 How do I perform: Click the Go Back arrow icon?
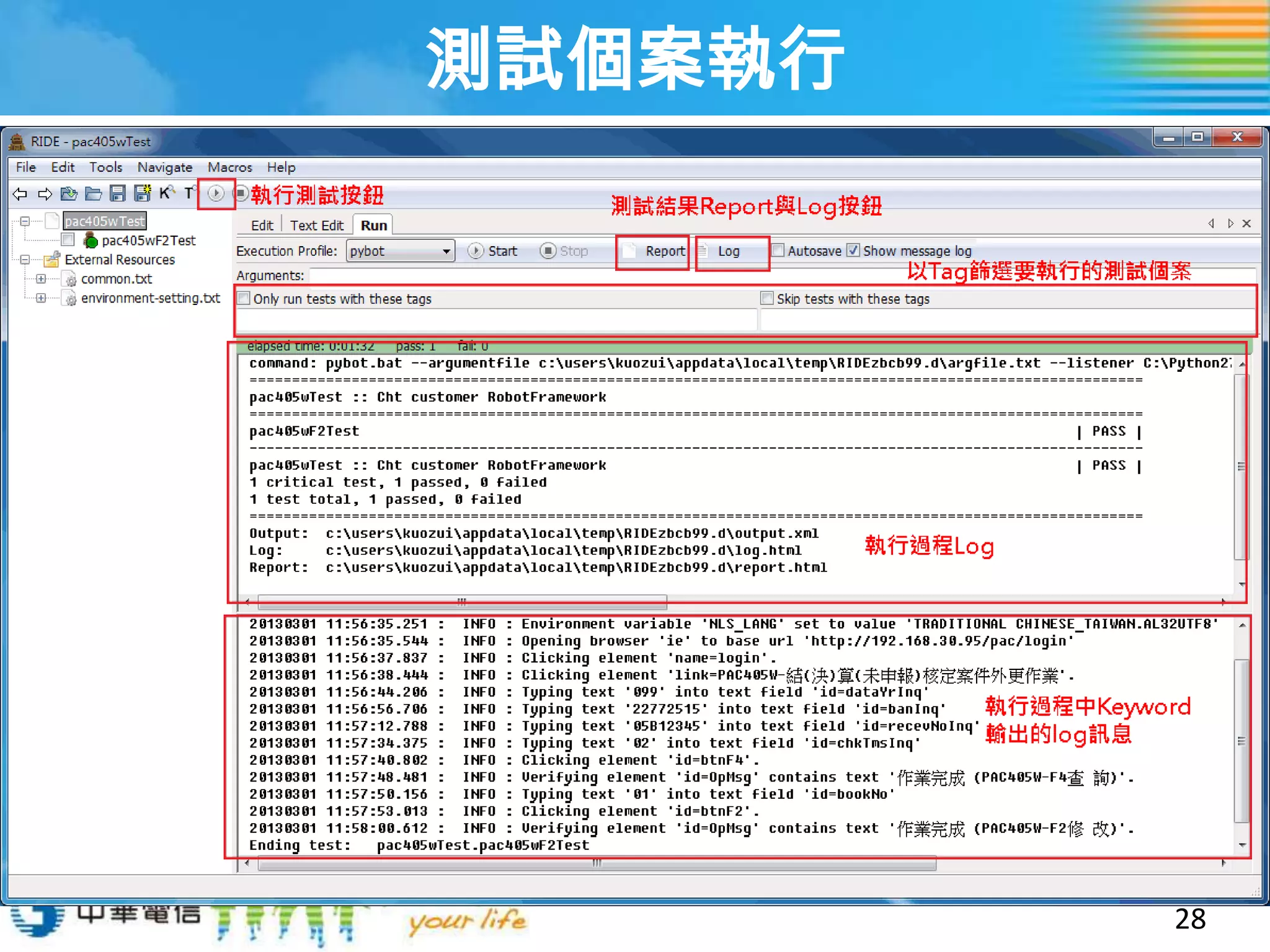point(20,194)
